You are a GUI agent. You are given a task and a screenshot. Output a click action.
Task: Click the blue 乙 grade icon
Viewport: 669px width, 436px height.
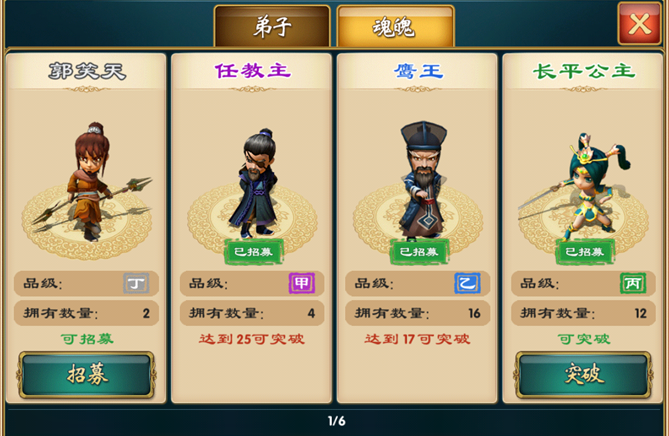click(467, 283)
